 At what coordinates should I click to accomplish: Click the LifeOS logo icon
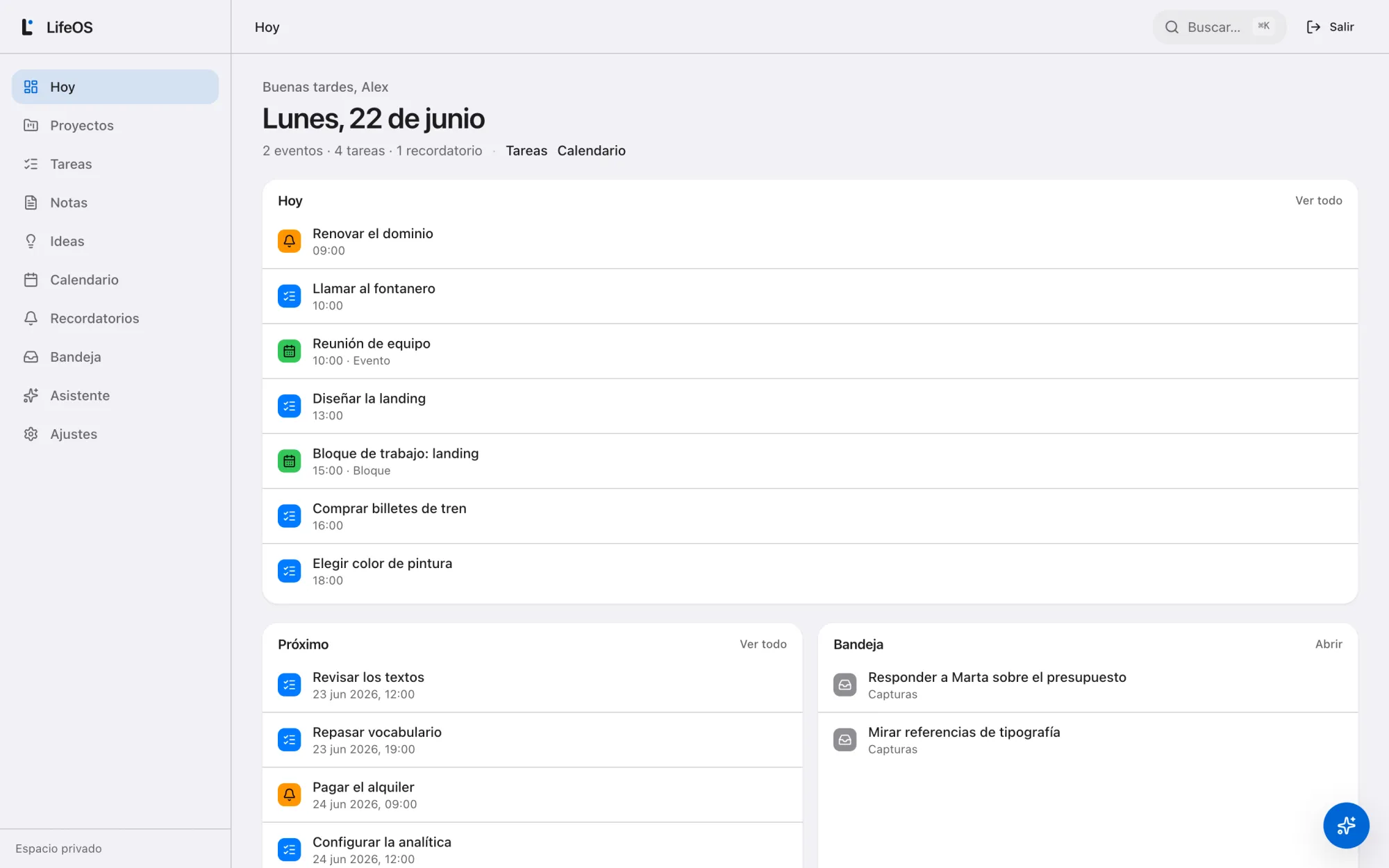click(x=28, y=27)
